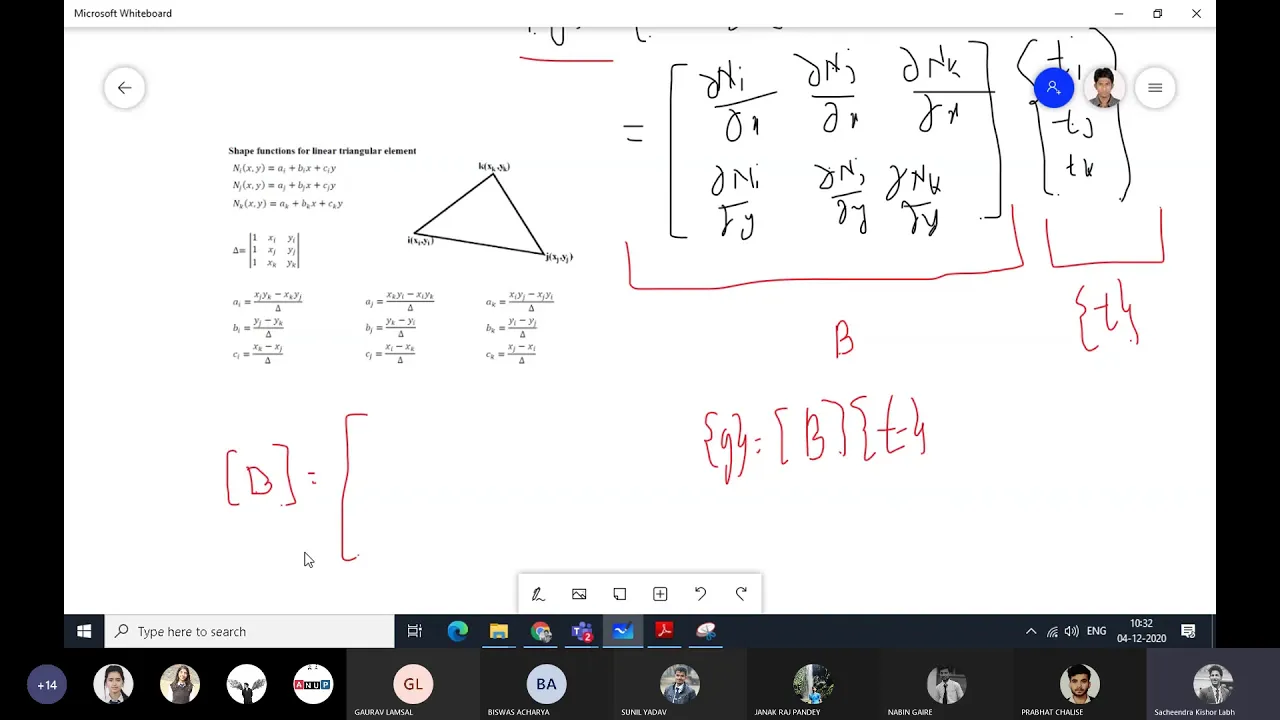1280x720 pixels.
Task: Click the triangle element diagram image
Action: click(490, 213)
